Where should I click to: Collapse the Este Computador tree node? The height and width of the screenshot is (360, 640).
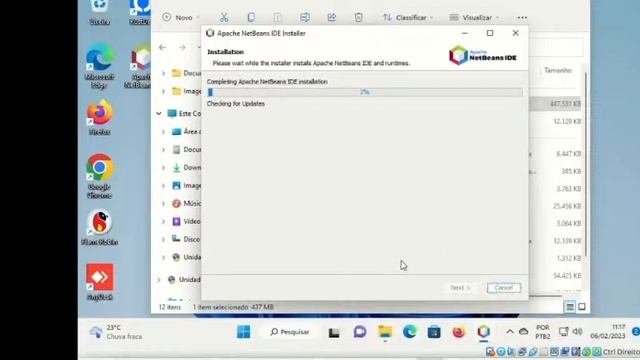click(159, 113)
